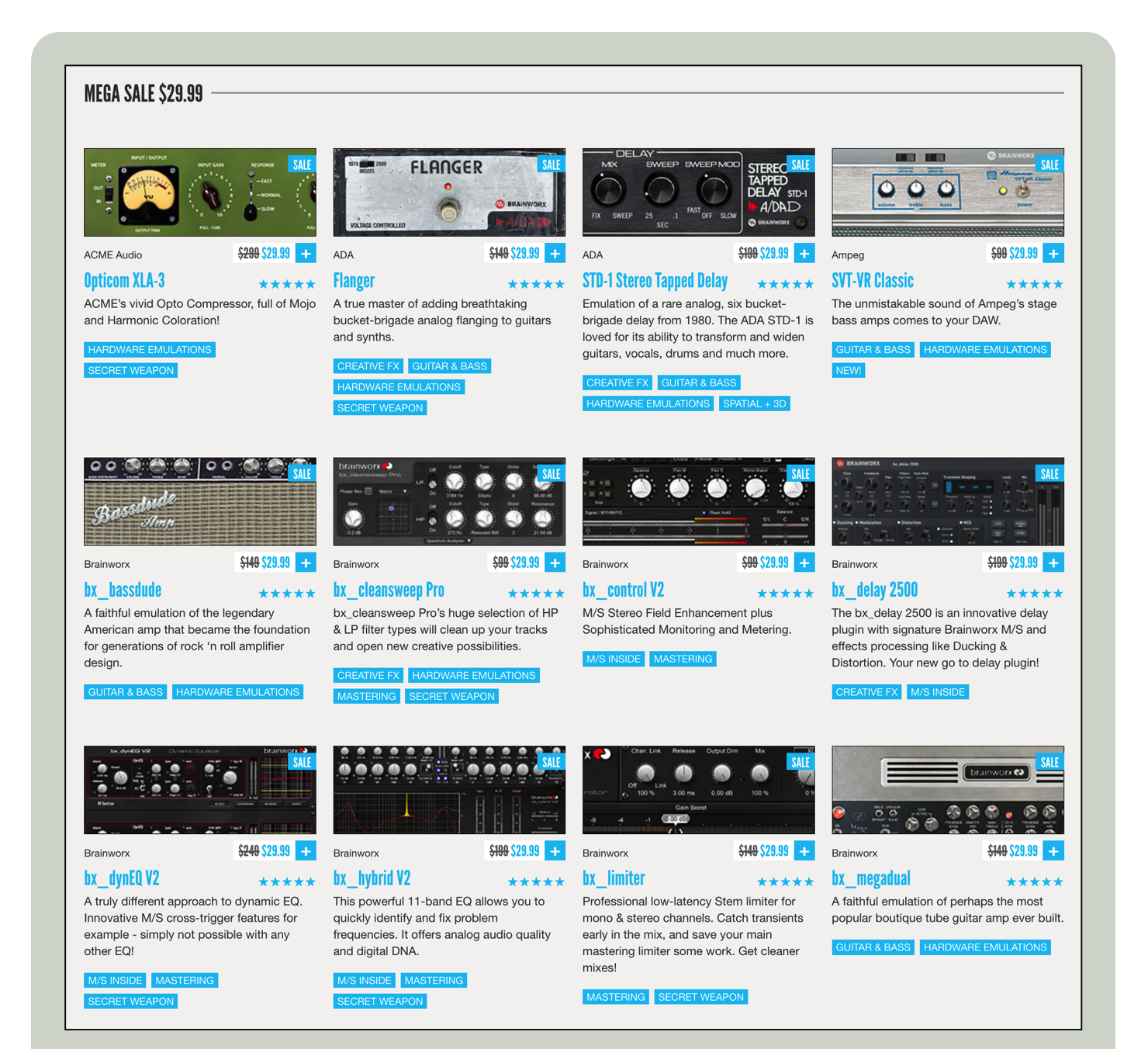Open the bx_limiter title link
The image size is (1148, 1049).
coord(614,878)
